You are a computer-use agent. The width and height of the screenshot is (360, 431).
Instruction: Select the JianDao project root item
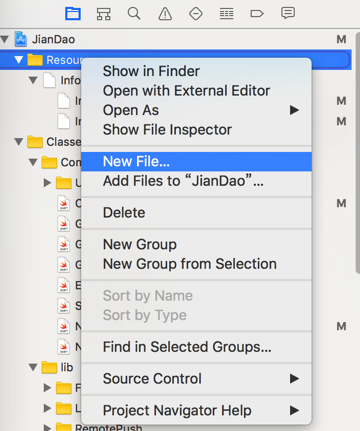[x=53, y=39]
